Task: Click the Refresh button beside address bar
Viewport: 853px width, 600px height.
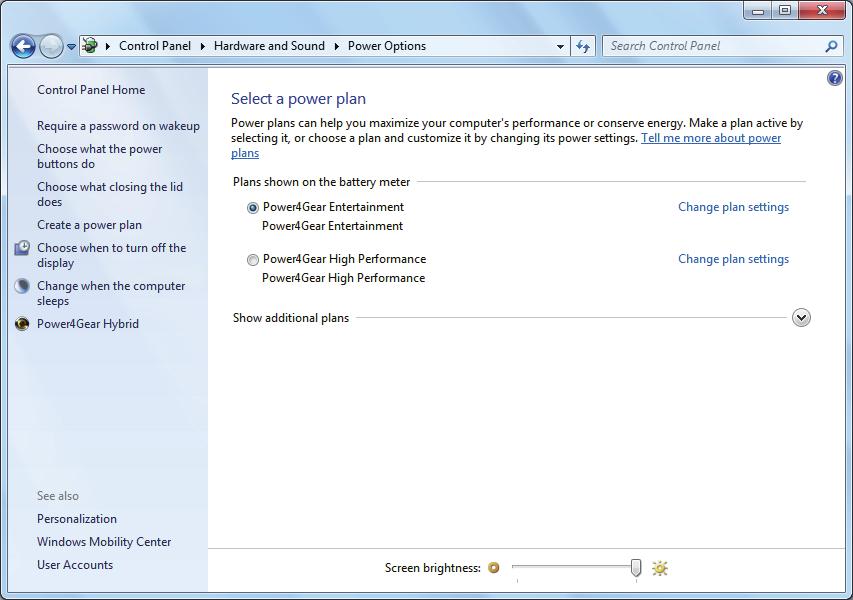Action: [x=583, y=46]
